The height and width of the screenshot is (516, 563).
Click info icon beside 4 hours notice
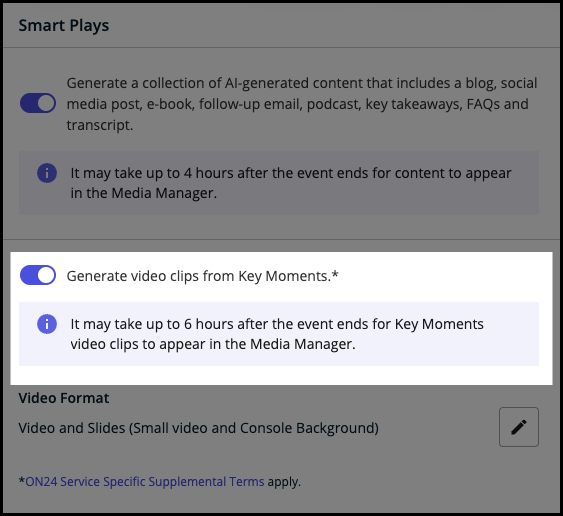pos(47,173)
